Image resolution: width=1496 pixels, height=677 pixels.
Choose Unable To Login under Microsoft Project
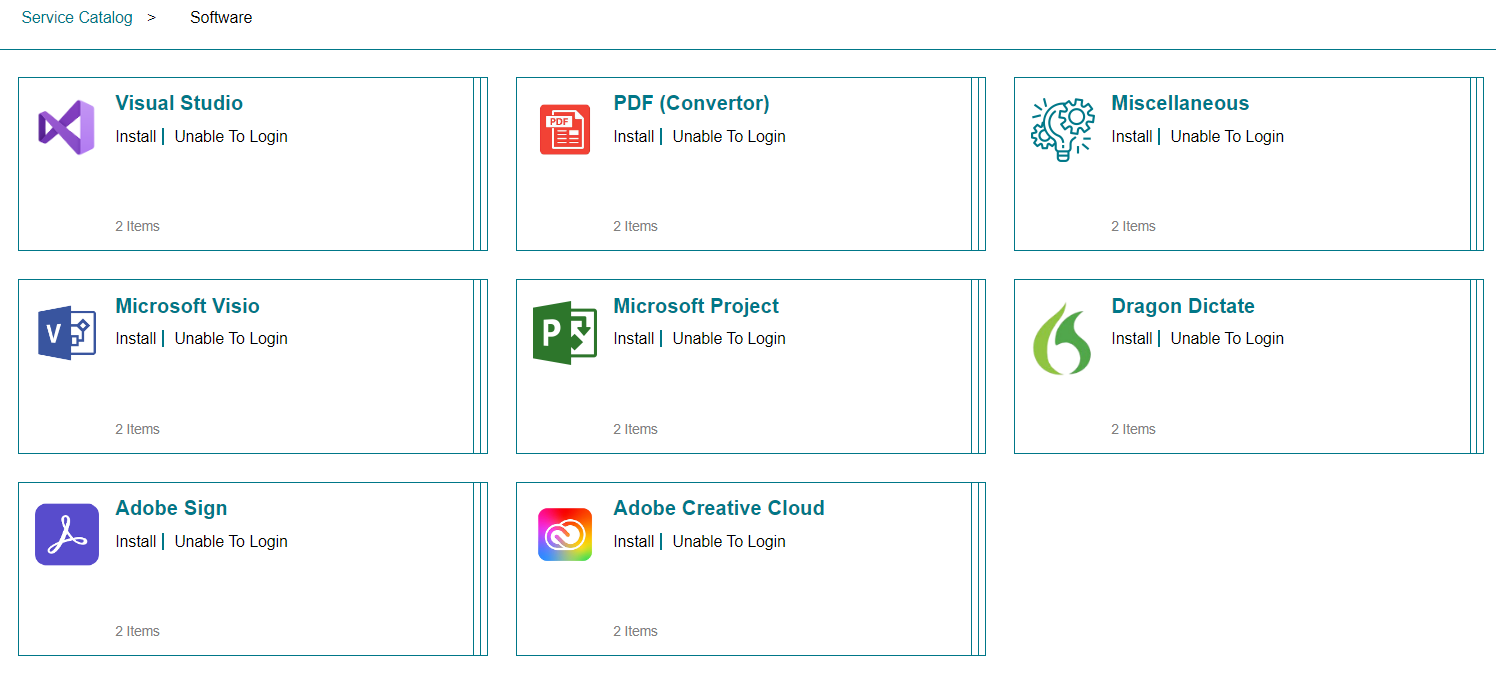[x=729, y=338]
